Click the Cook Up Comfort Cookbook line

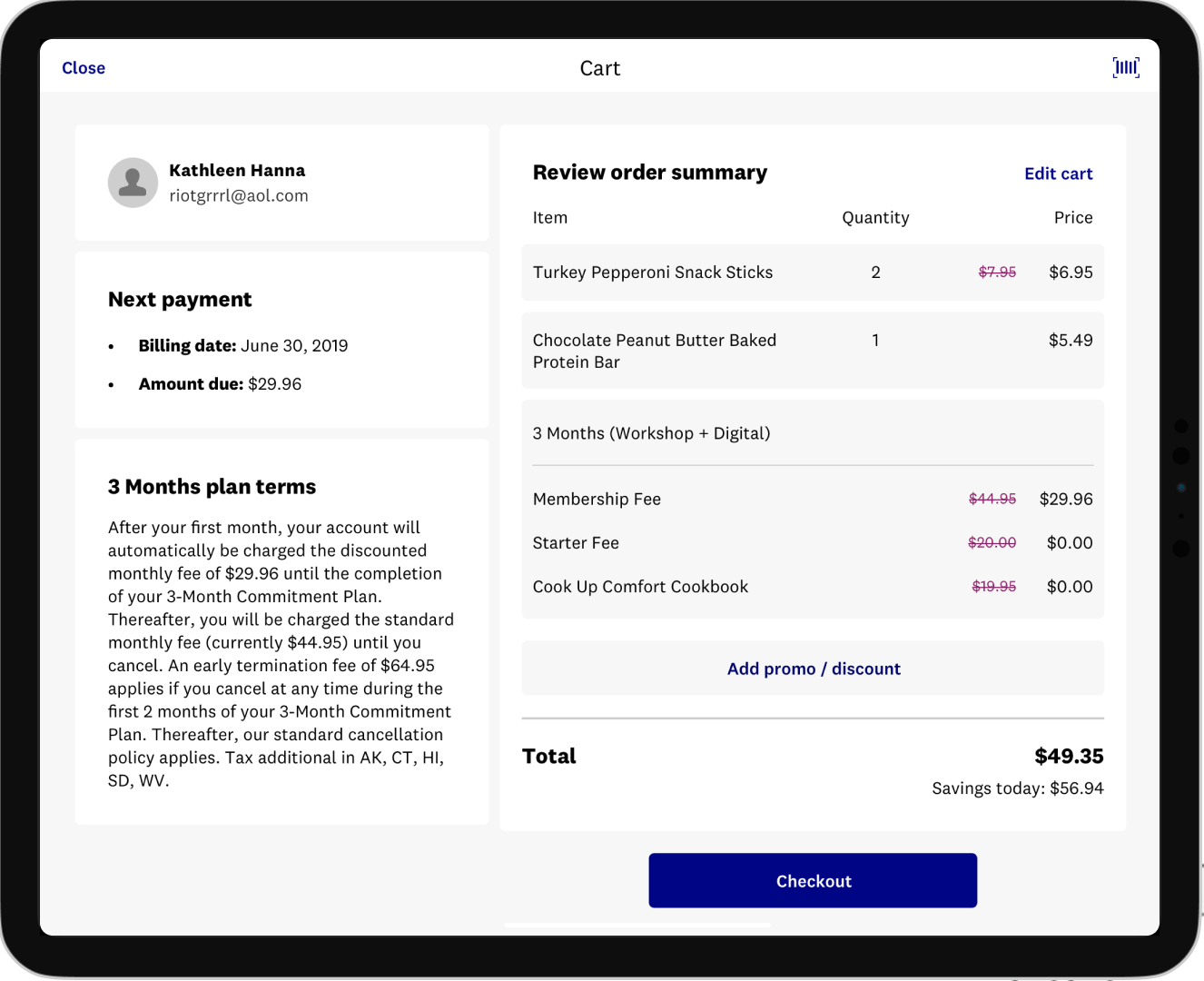click(640, 587)
